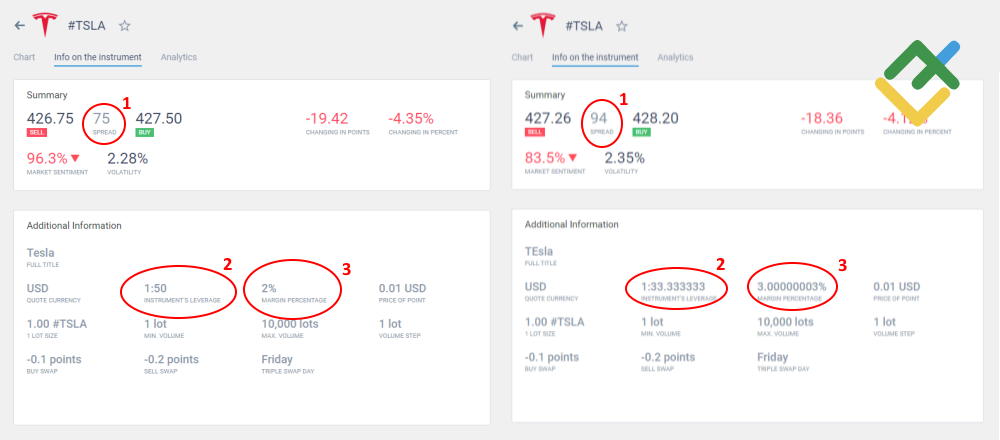Click the Tesla logo in the right panel
1000x440 pixels.
point(543,24)
